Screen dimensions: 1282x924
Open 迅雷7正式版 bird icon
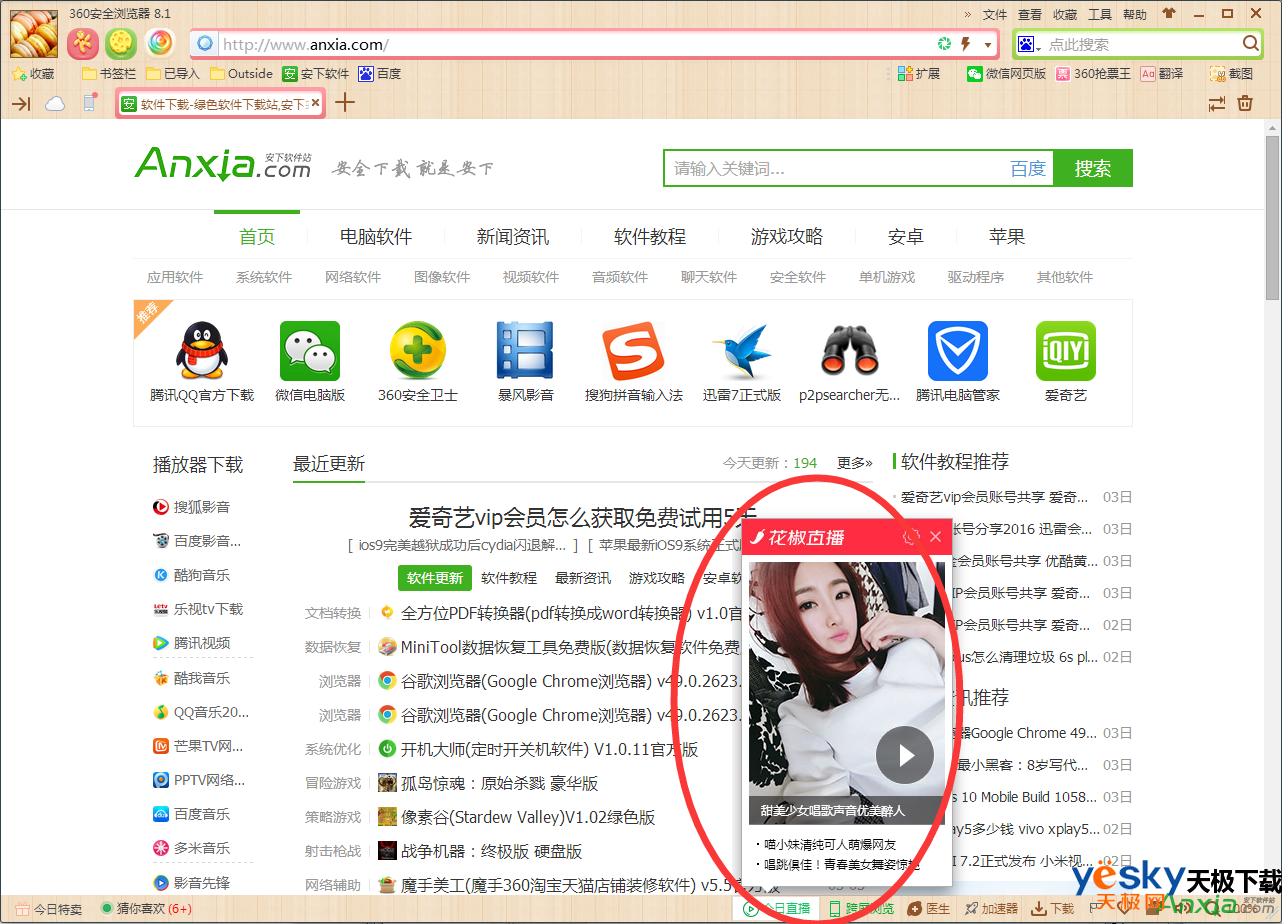point(742,351)
